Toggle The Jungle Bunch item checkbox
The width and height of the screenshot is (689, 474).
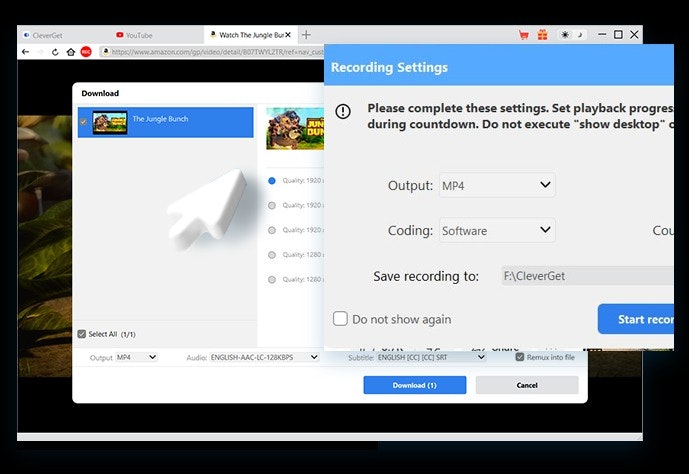[x=83, y=122]
